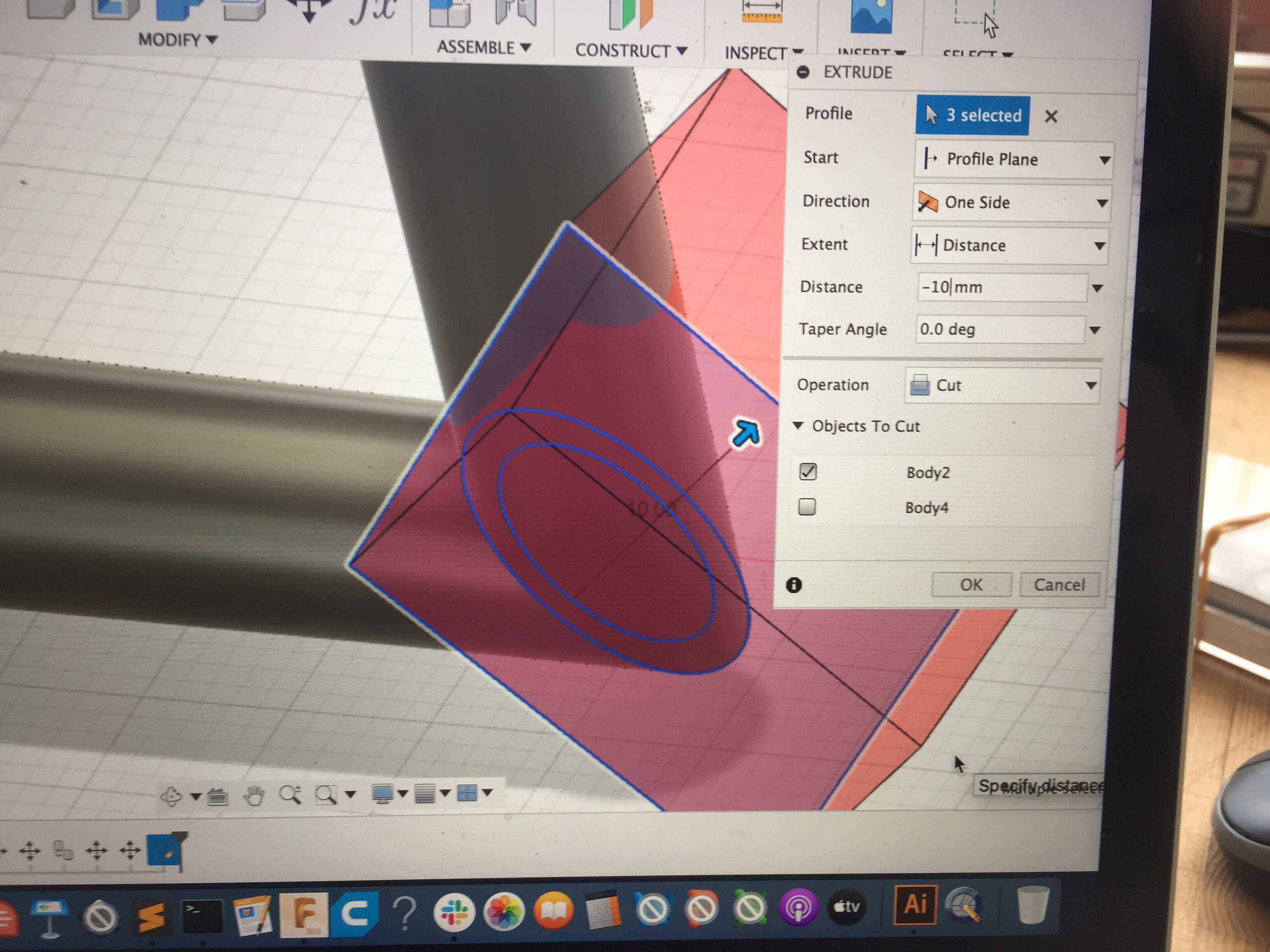Click the Distance input field
Image resolution: width=1270 pixels, height=952 pixels.
click(1002, 287)
